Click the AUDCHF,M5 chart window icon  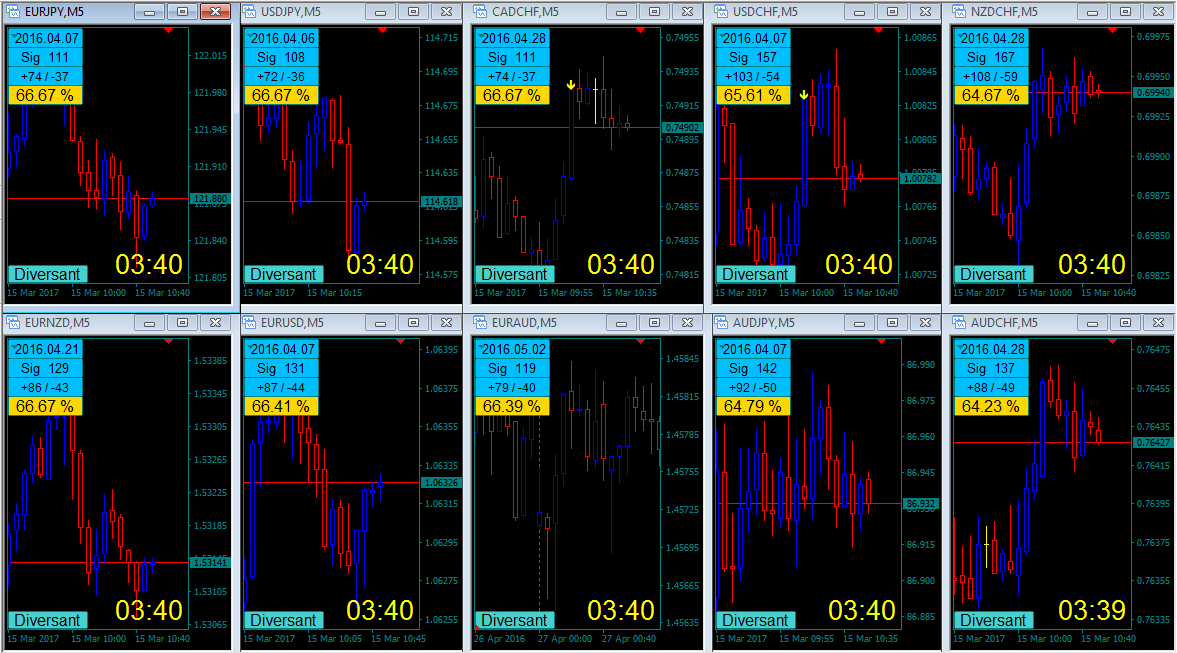pos(959,323)
